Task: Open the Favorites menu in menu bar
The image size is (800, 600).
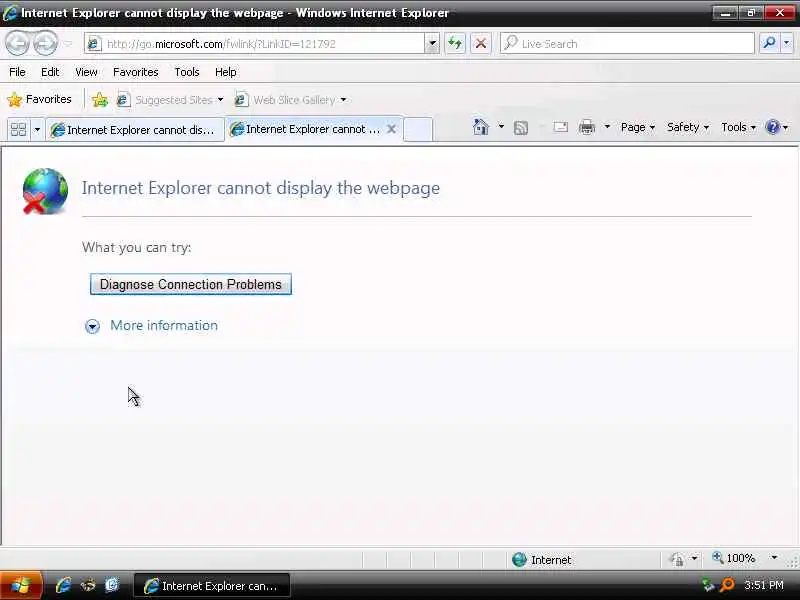Action: pyautogui.click(x=136, y=72)
